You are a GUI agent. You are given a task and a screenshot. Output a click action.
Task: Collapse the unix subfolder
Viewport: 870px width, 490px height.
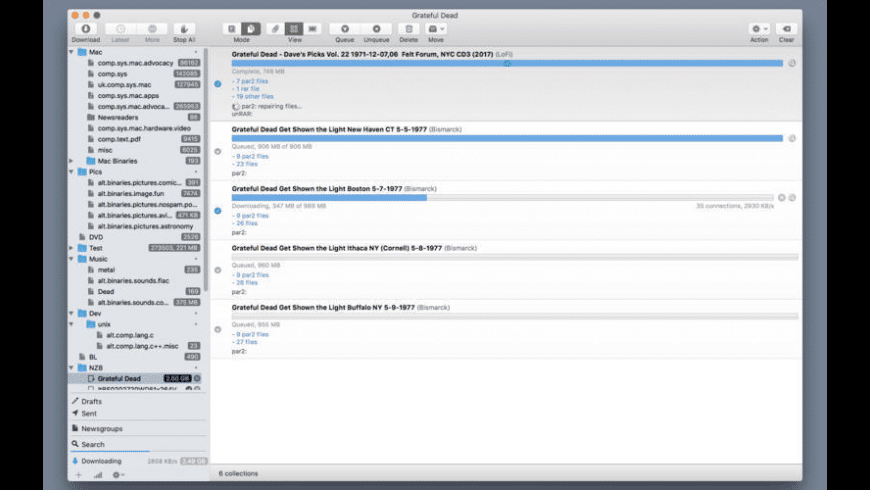tap(71, 324)
